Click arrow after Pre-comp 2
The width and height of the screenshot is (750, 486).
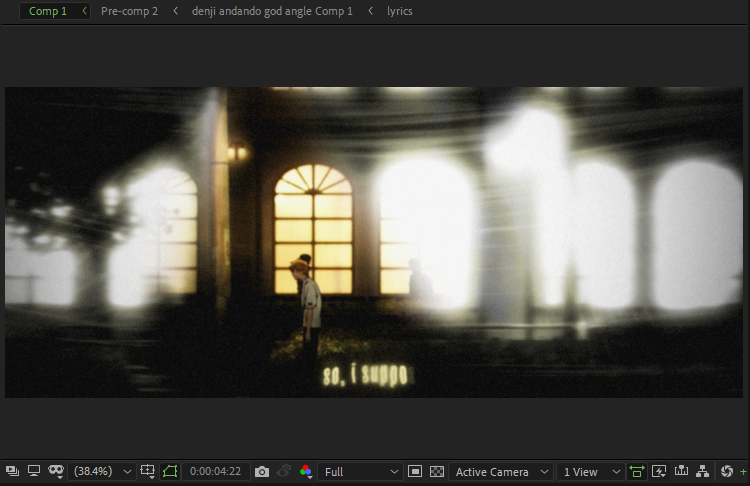[176, 11]
